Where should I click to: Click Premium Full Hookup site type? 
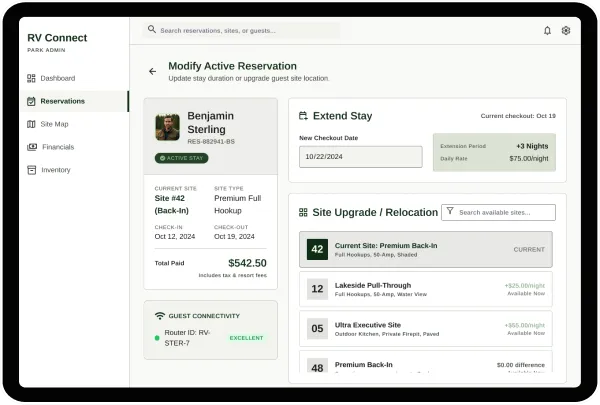point(238,204)
